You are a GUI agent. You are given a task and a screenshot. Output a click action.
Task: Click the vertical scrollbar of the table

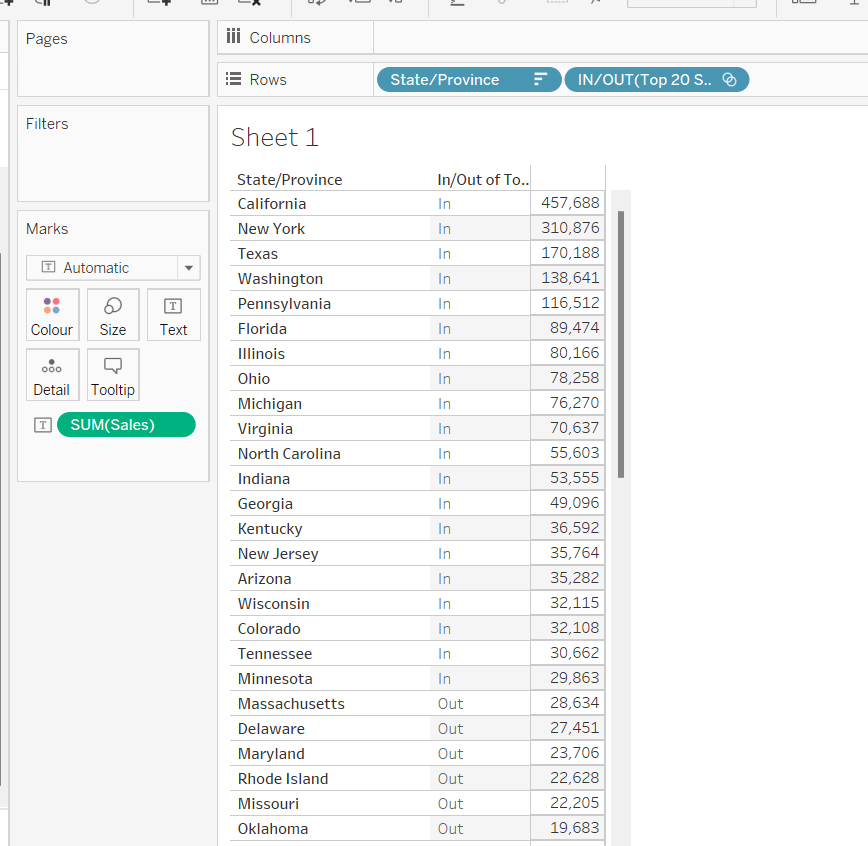[621, 340]
